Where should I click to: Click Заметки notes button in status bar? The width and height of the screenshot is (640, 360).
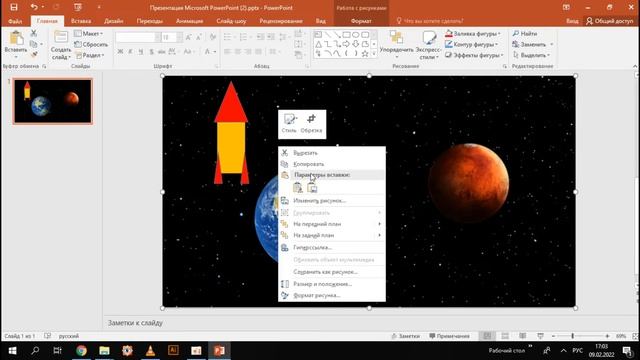pyautogui.click(x=405, y=336)
